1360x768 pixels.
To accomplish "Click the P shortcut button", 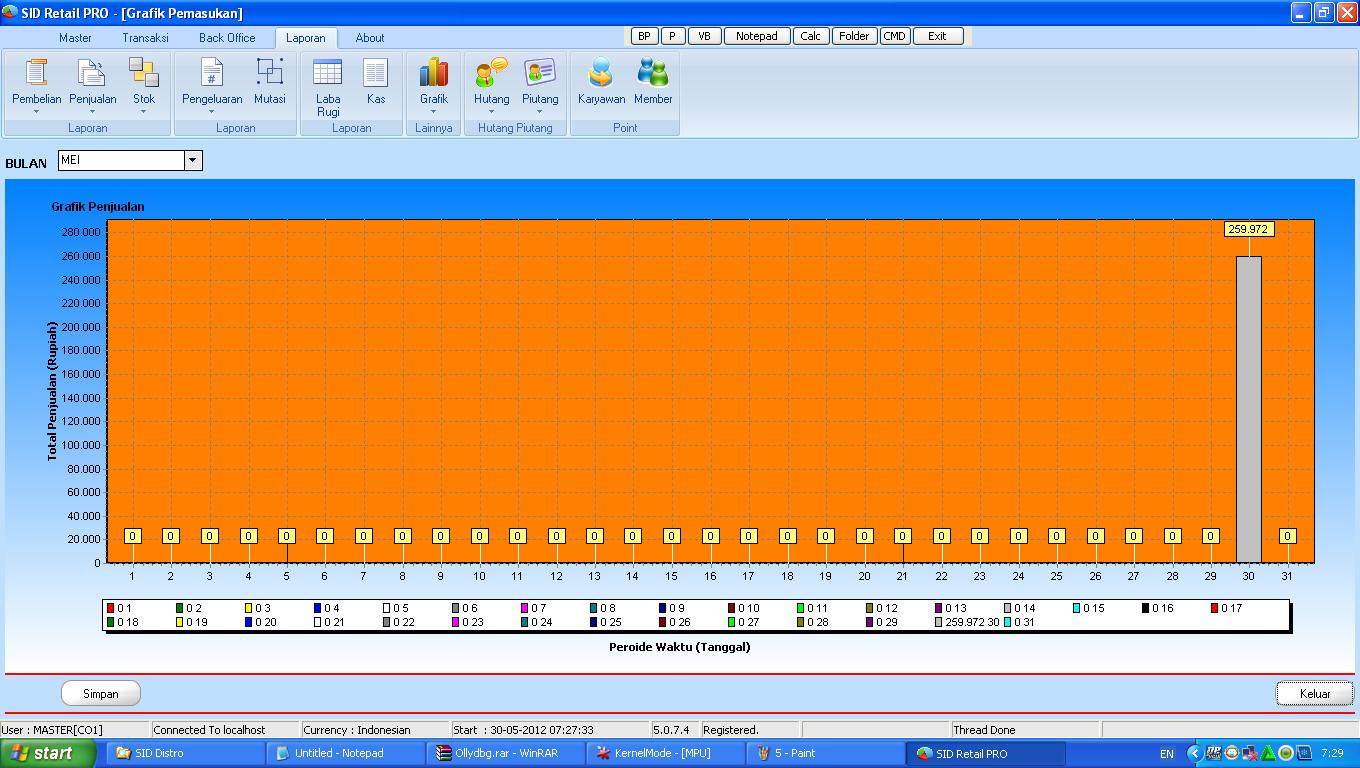I will tap(673, 36).
